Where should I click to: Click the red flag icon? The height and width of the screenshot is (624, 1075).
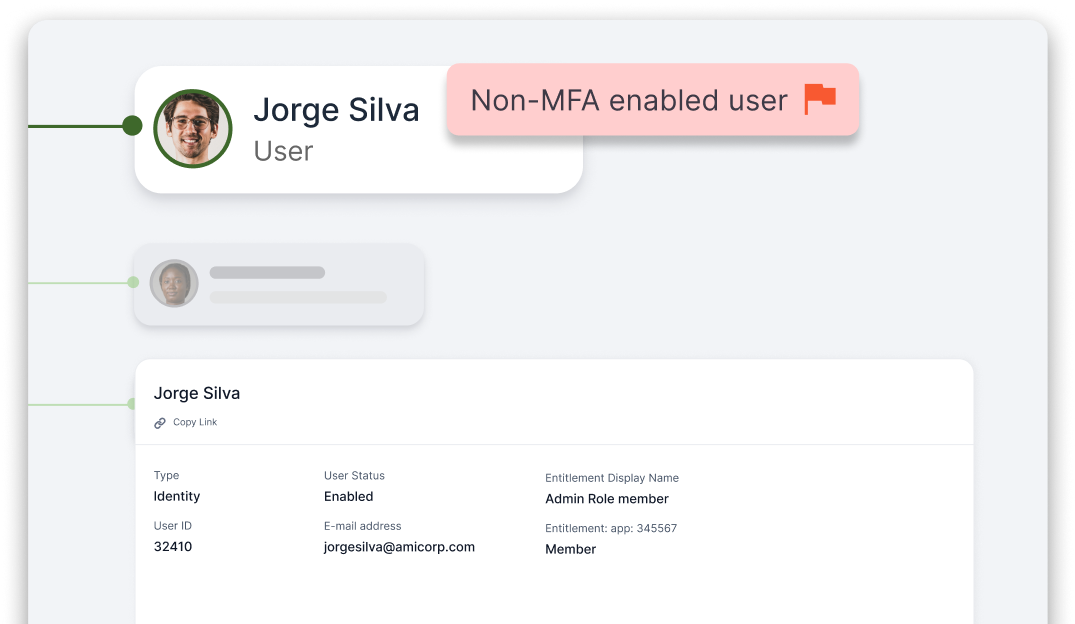point(820,99)
